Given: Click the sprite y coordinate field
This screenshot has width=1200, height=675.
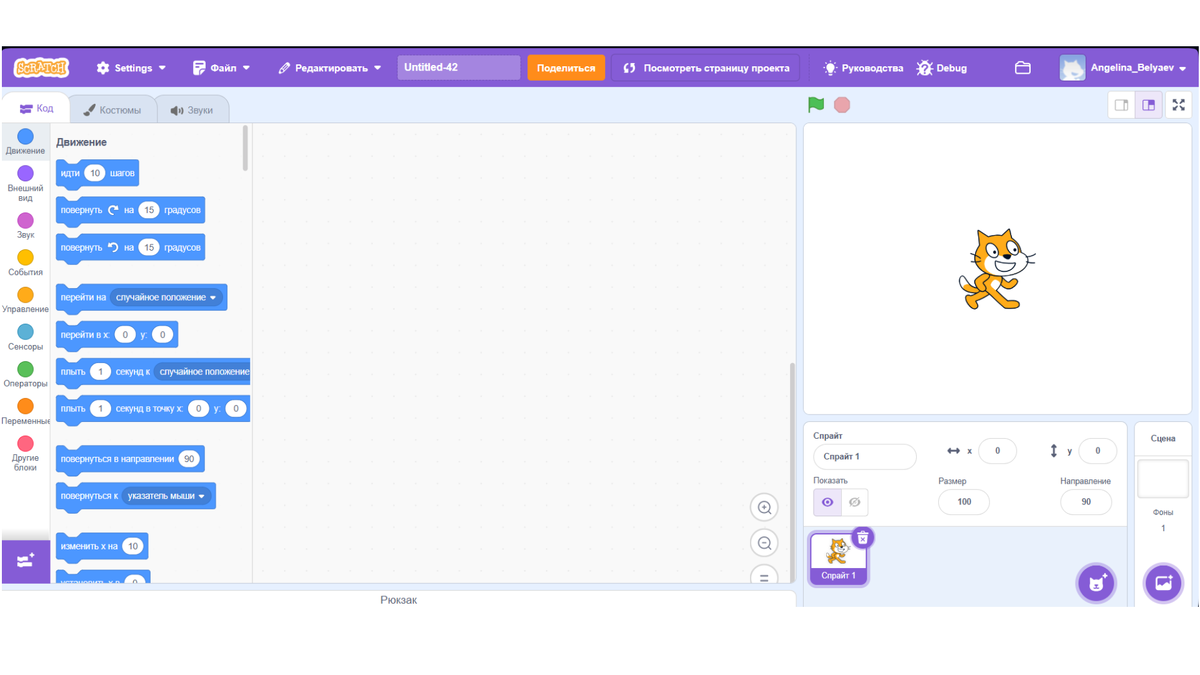Looking at the screenshot, I should point(1097,451).
